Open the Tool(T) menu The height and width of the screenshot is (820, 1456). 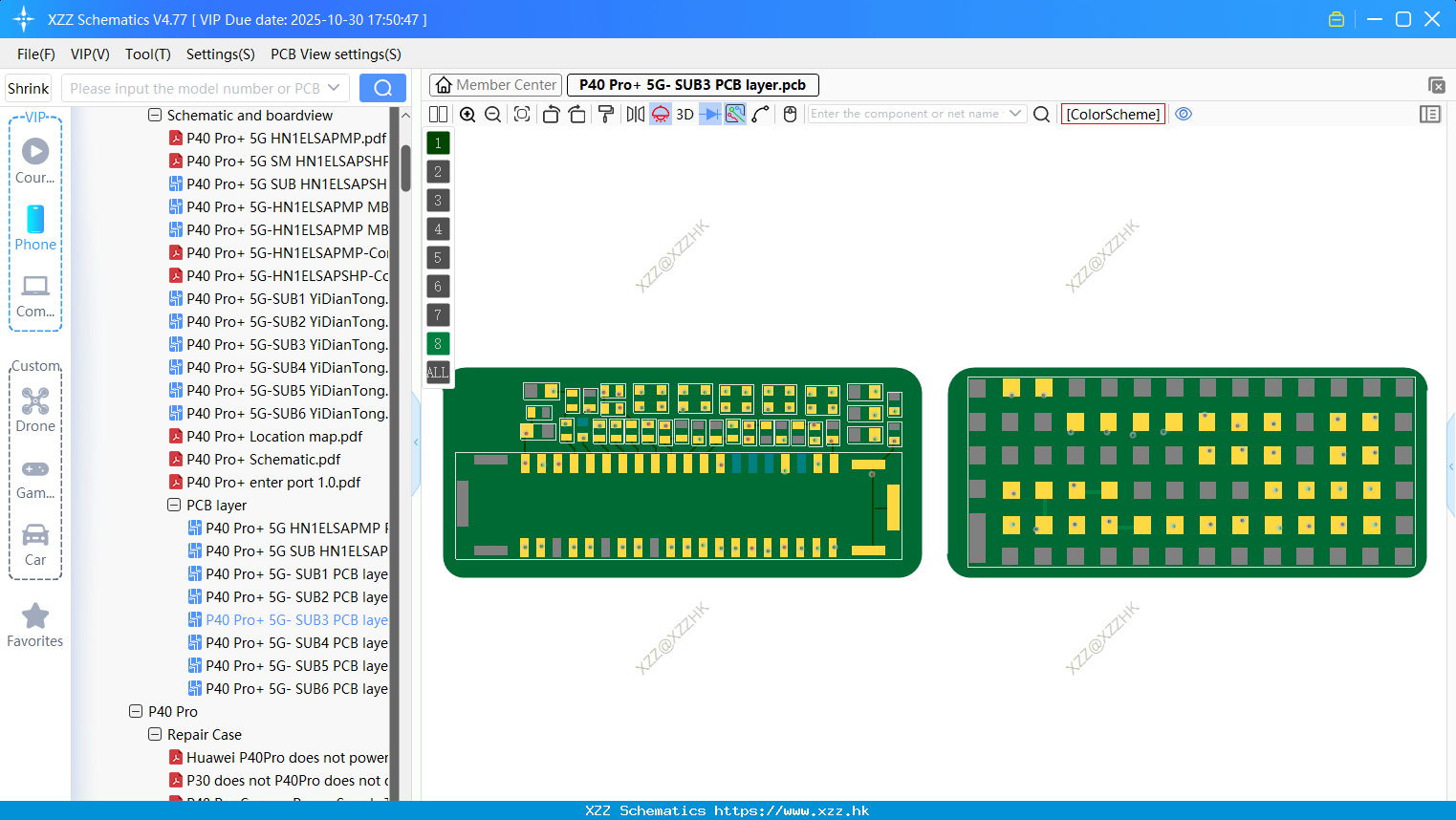pyautogui.click(x=148, y=54)
